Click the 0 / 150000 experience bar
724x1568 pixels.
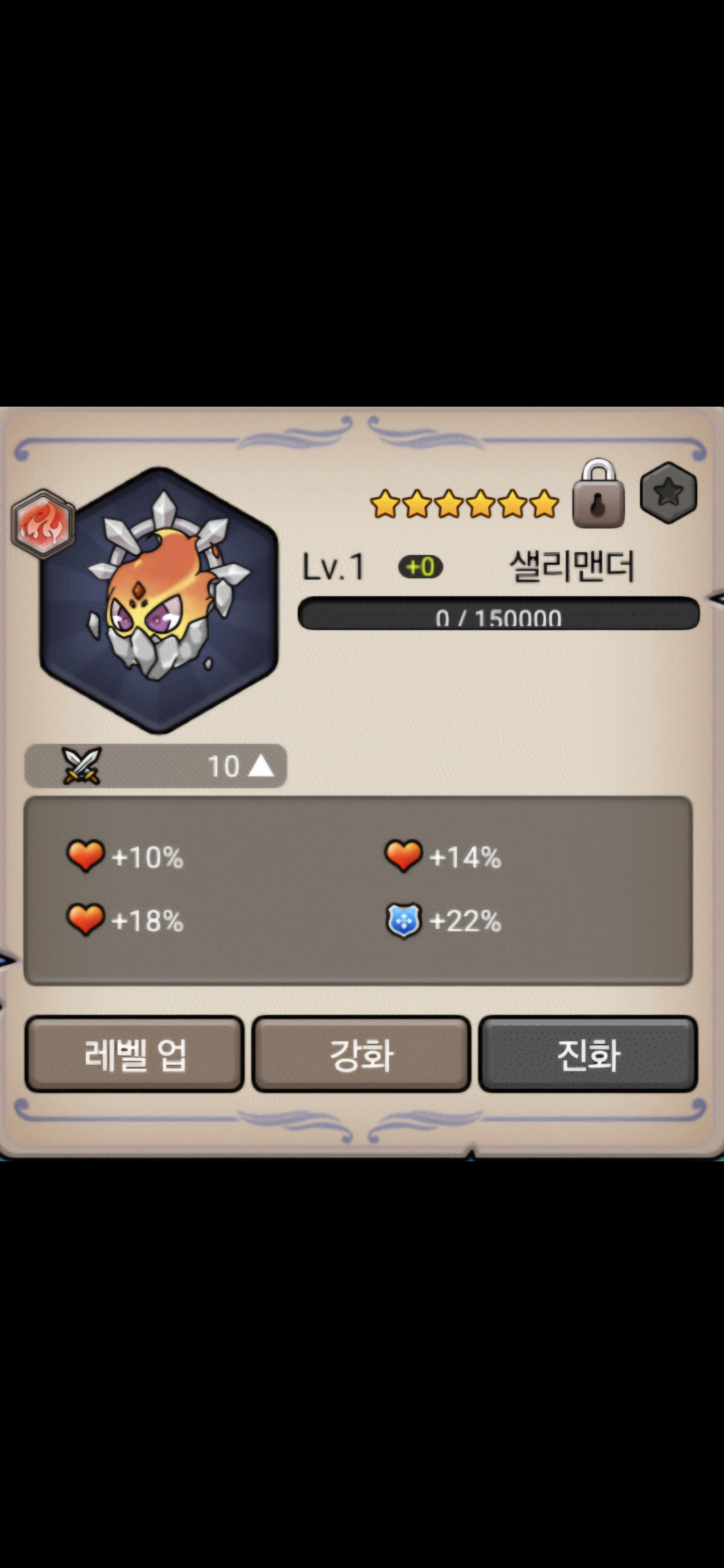pyautogui.click(x=499, y=614)
